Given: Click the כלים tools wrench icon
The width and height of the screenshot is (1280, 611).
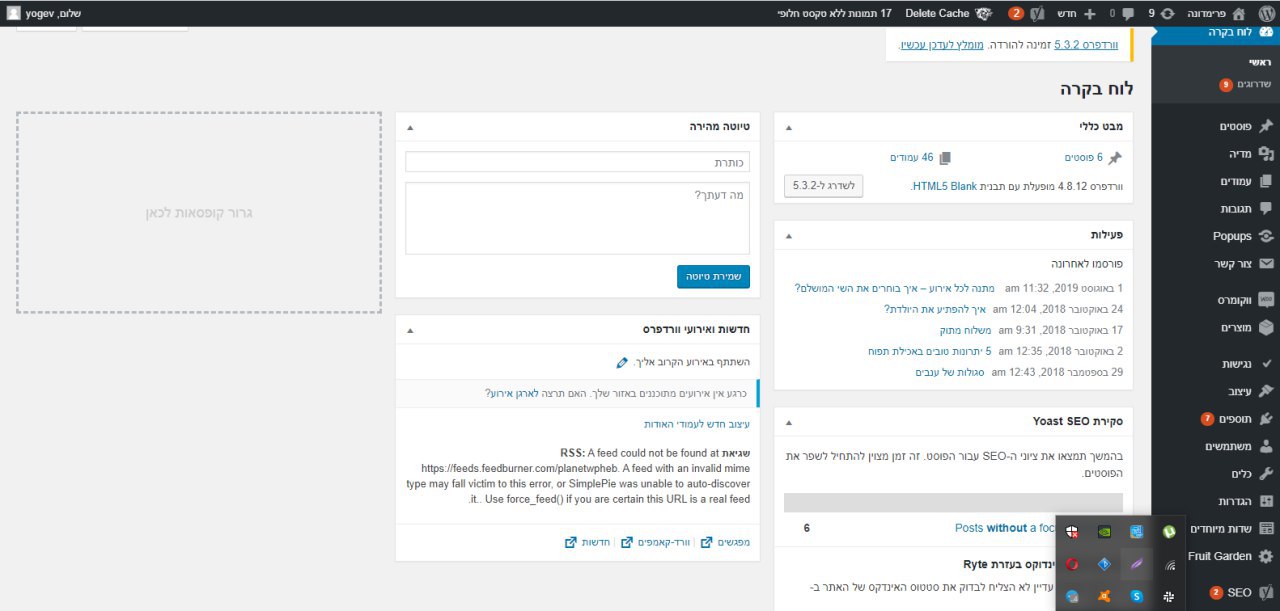Looking at the screenshot, I should [1266, 473].
